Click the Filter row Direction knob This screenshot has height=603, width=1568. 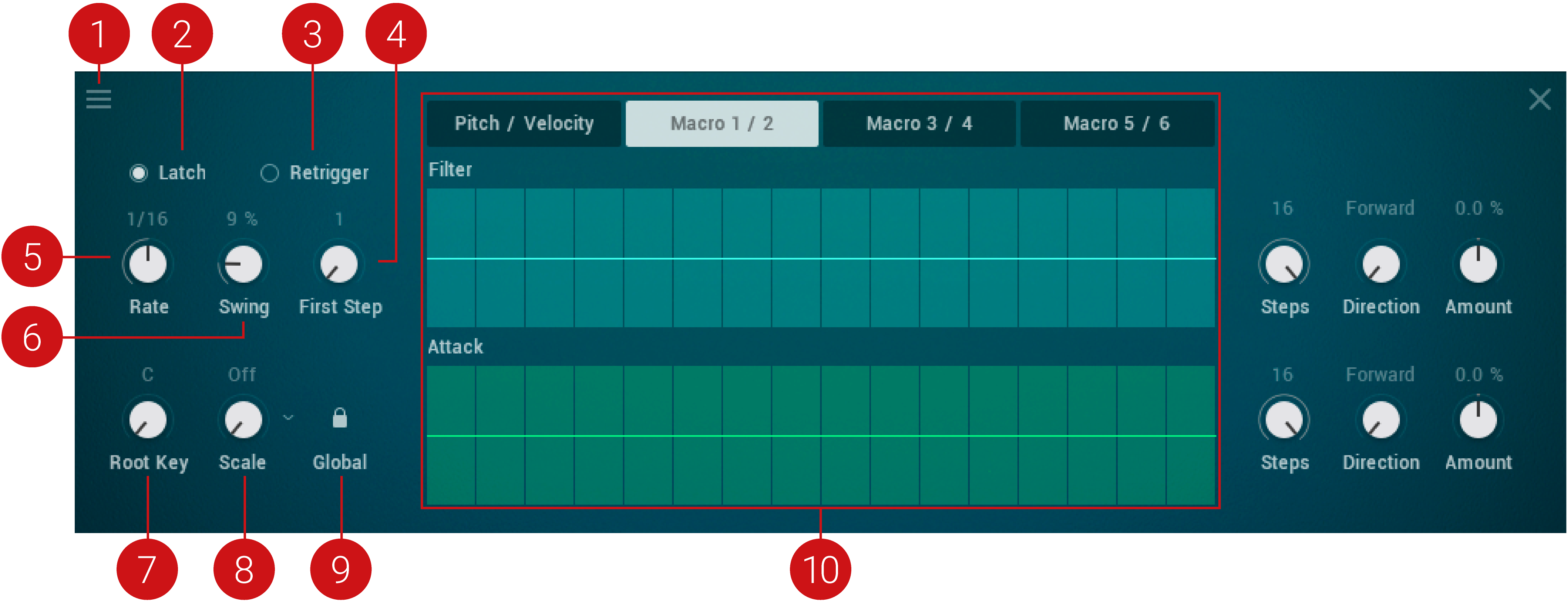click(x=1380, y=265)
